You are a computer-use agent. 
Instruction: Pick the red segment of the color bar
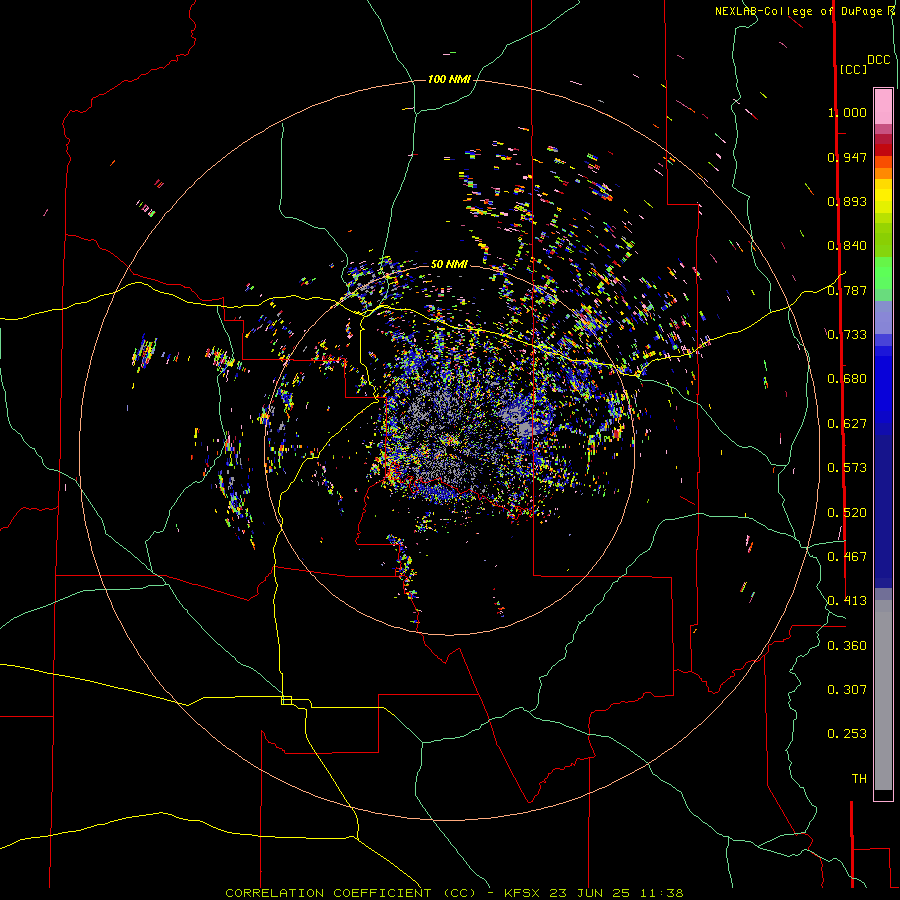pos(883,149)
